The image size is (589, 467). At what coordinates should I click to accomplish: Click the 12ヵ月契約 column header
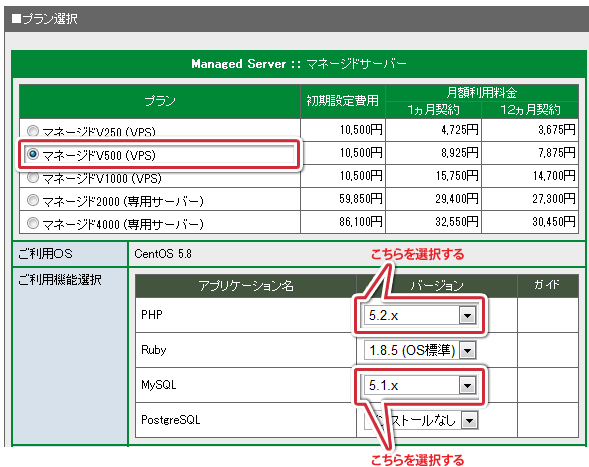(530, 110)
